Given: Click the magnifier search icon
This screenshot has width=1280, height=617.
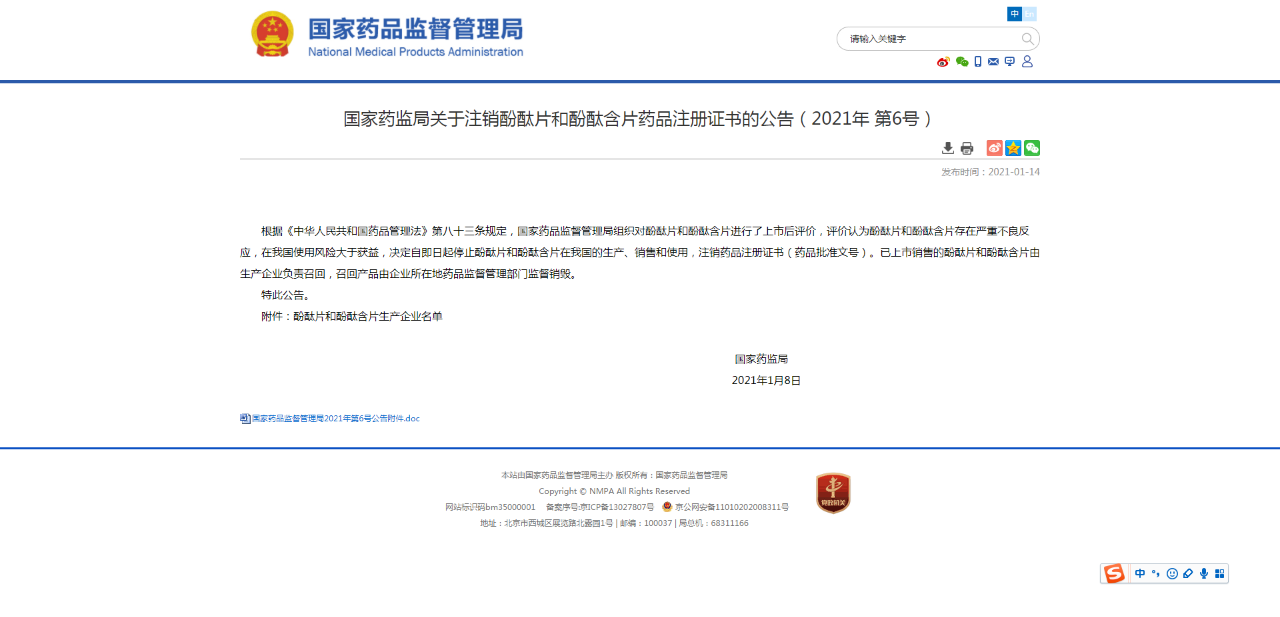Looking at the screenshot, I should click(x=1027, y=39).
